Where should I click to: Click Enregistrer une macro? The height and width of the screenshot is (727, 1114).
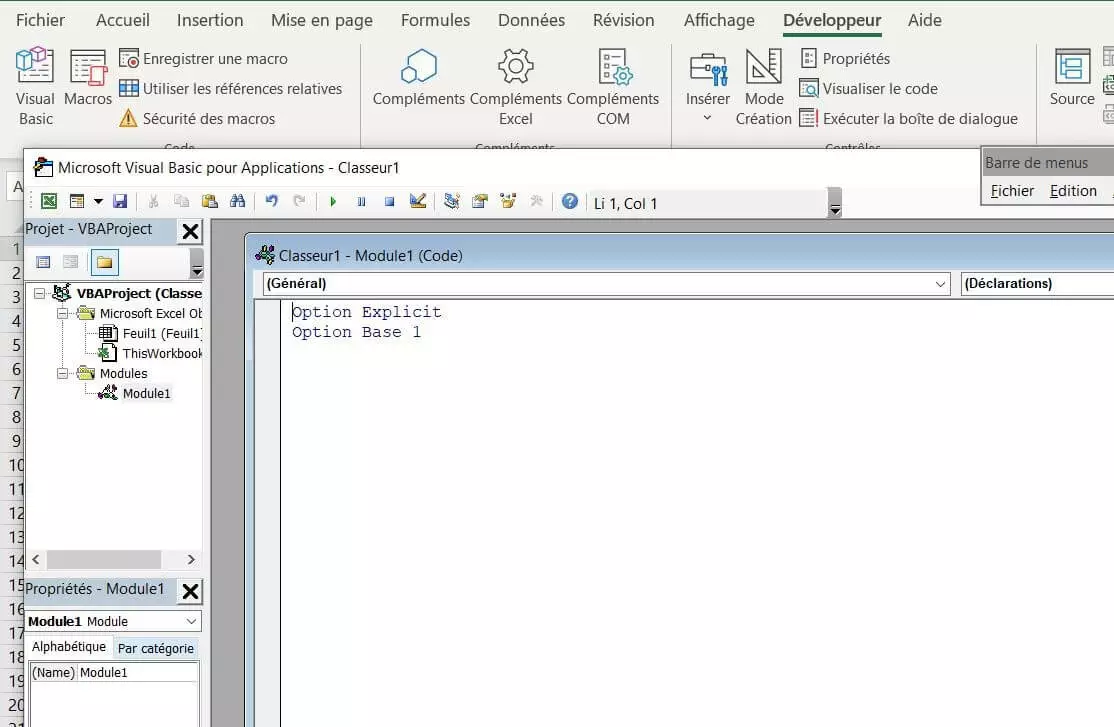(x=205, y=59)
